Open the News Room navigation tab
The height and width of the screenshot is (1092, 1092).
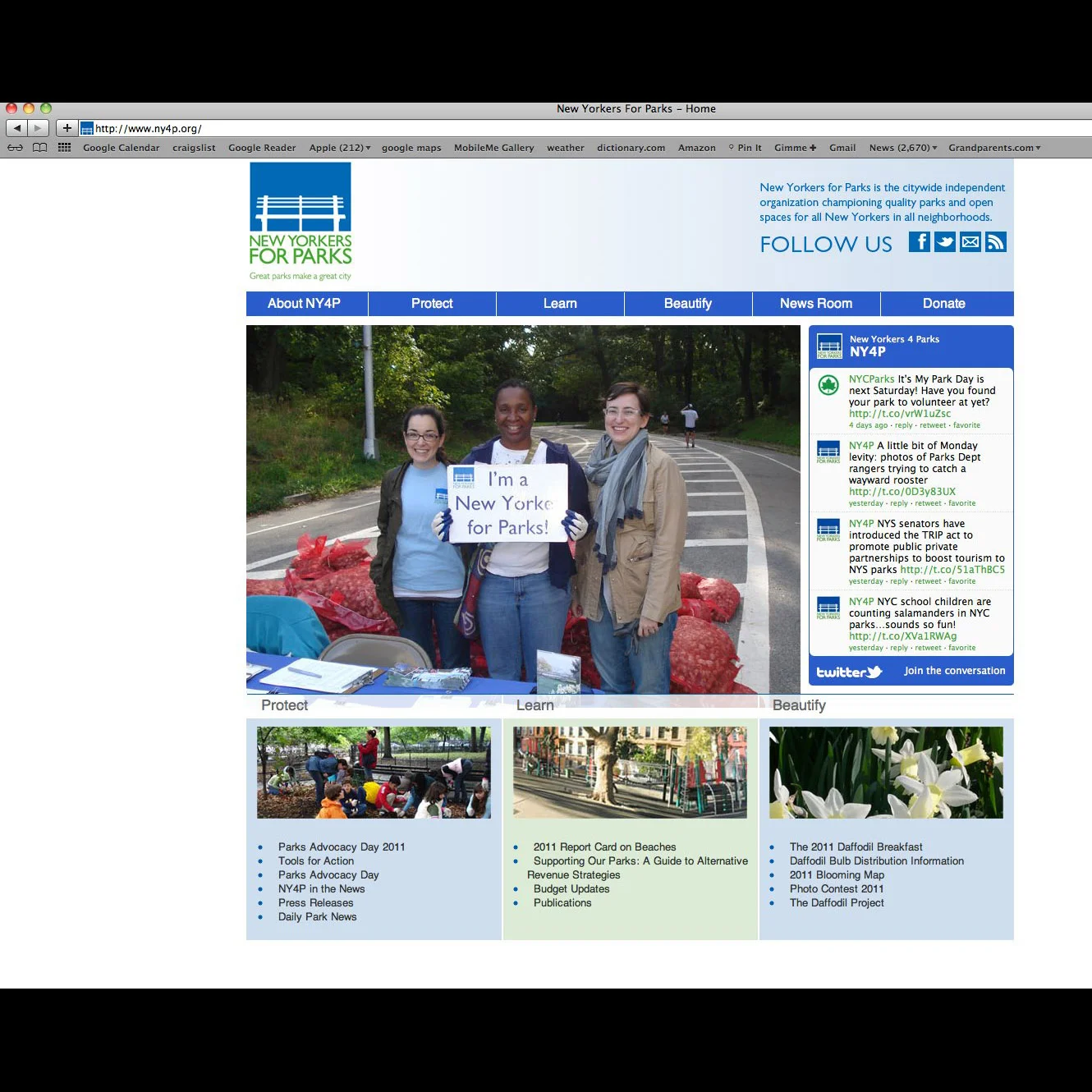[816, 304]
